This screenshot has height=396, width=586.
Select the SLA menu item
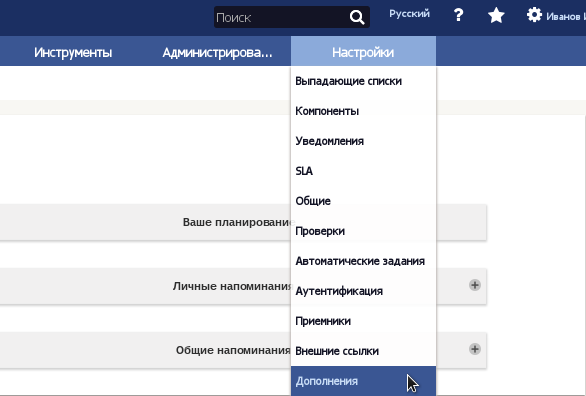pos(304,171)
